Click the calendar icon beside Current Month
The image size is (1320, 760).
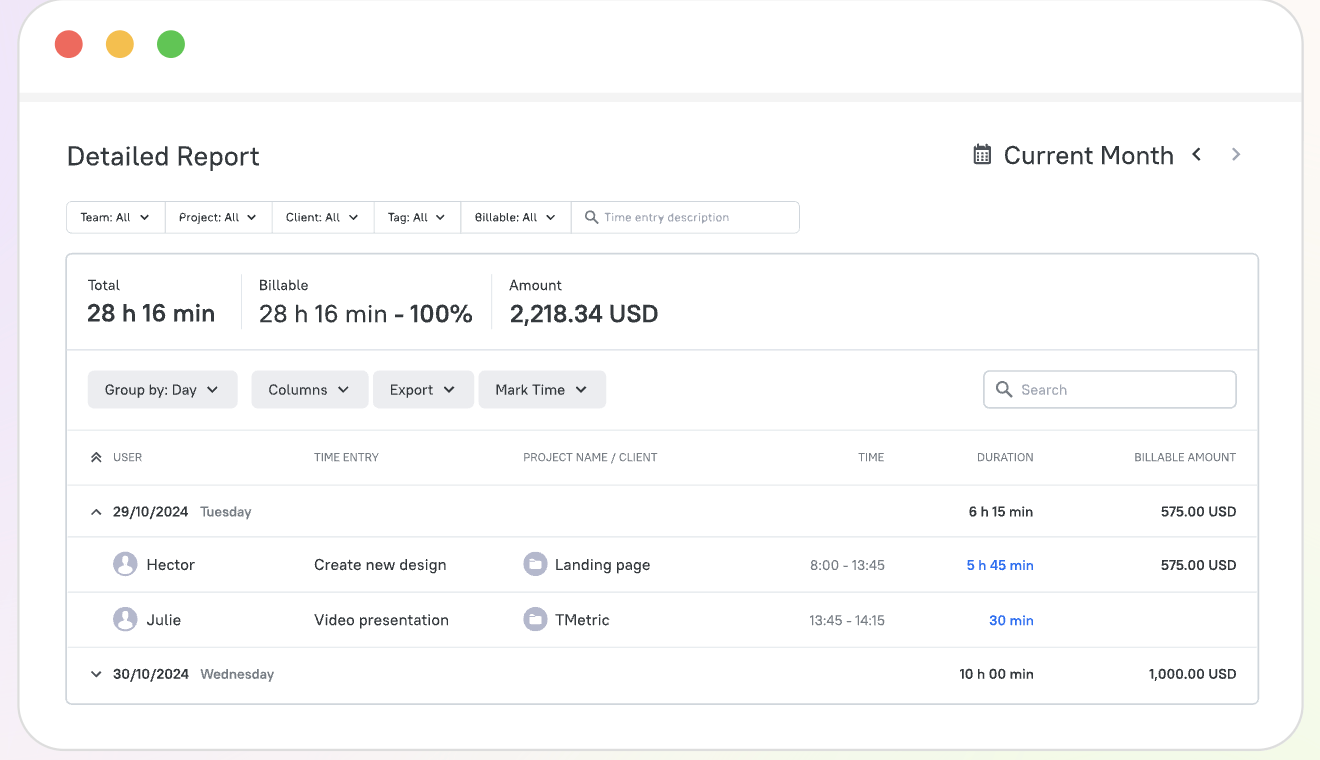click(982, 155)
